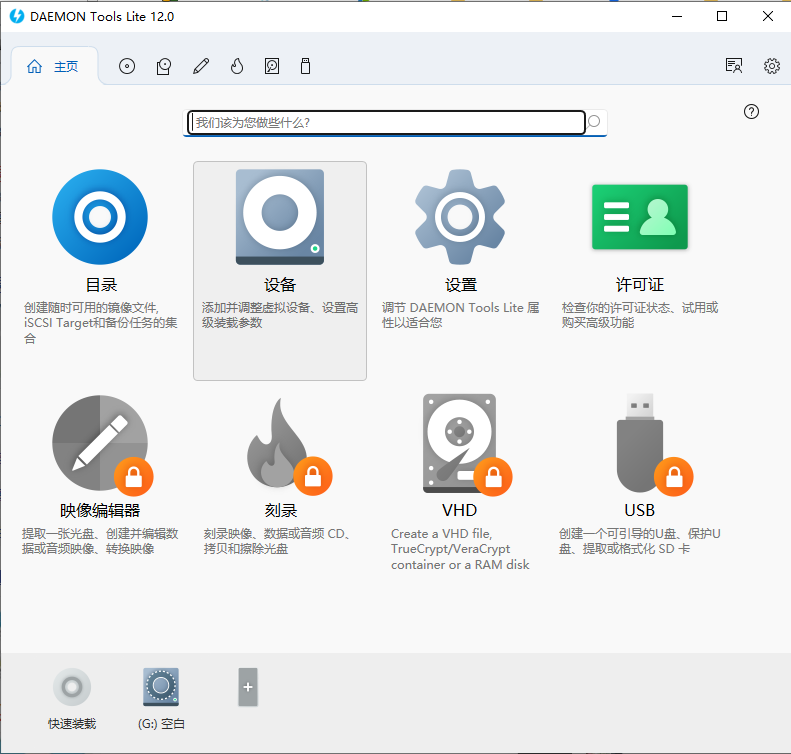Click description '提取一张光盘、创建并编辑数据'
The width and height of the screenshot is (791, 754).
coord(100,541)
